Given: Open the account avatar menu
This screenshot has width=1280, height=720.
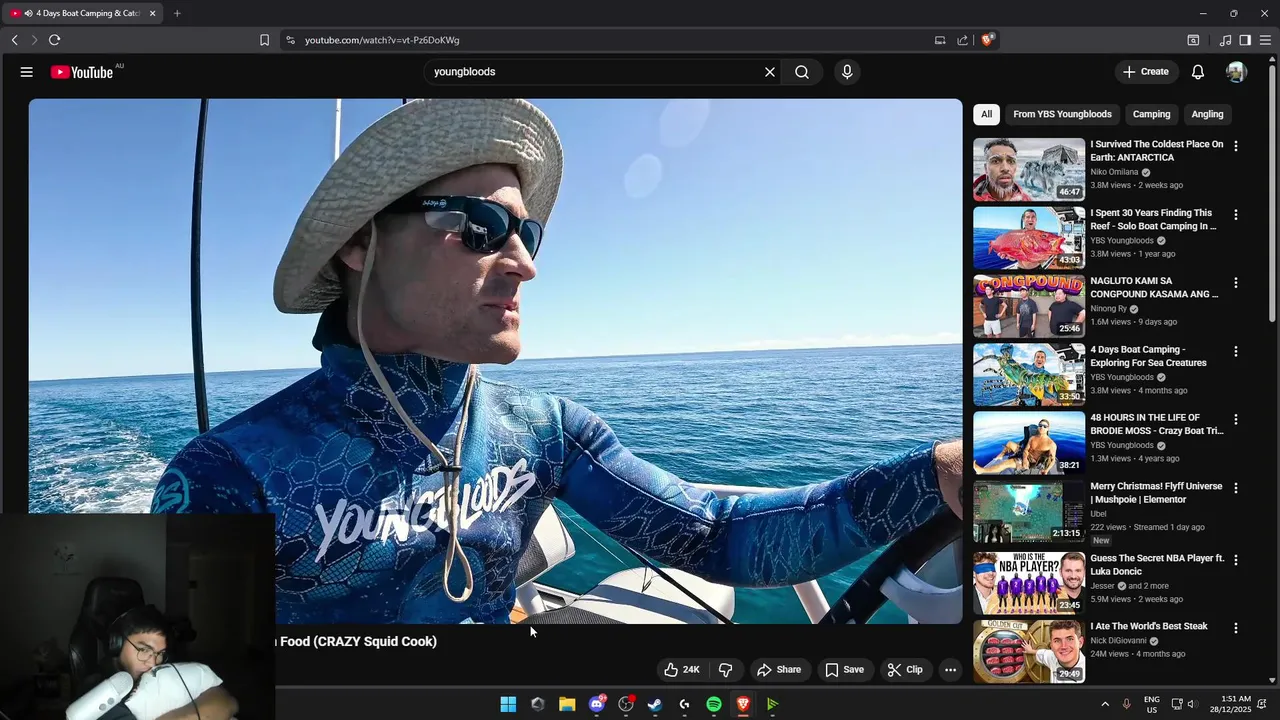Looking at the screenshot, I should (x=1236, y=72).
